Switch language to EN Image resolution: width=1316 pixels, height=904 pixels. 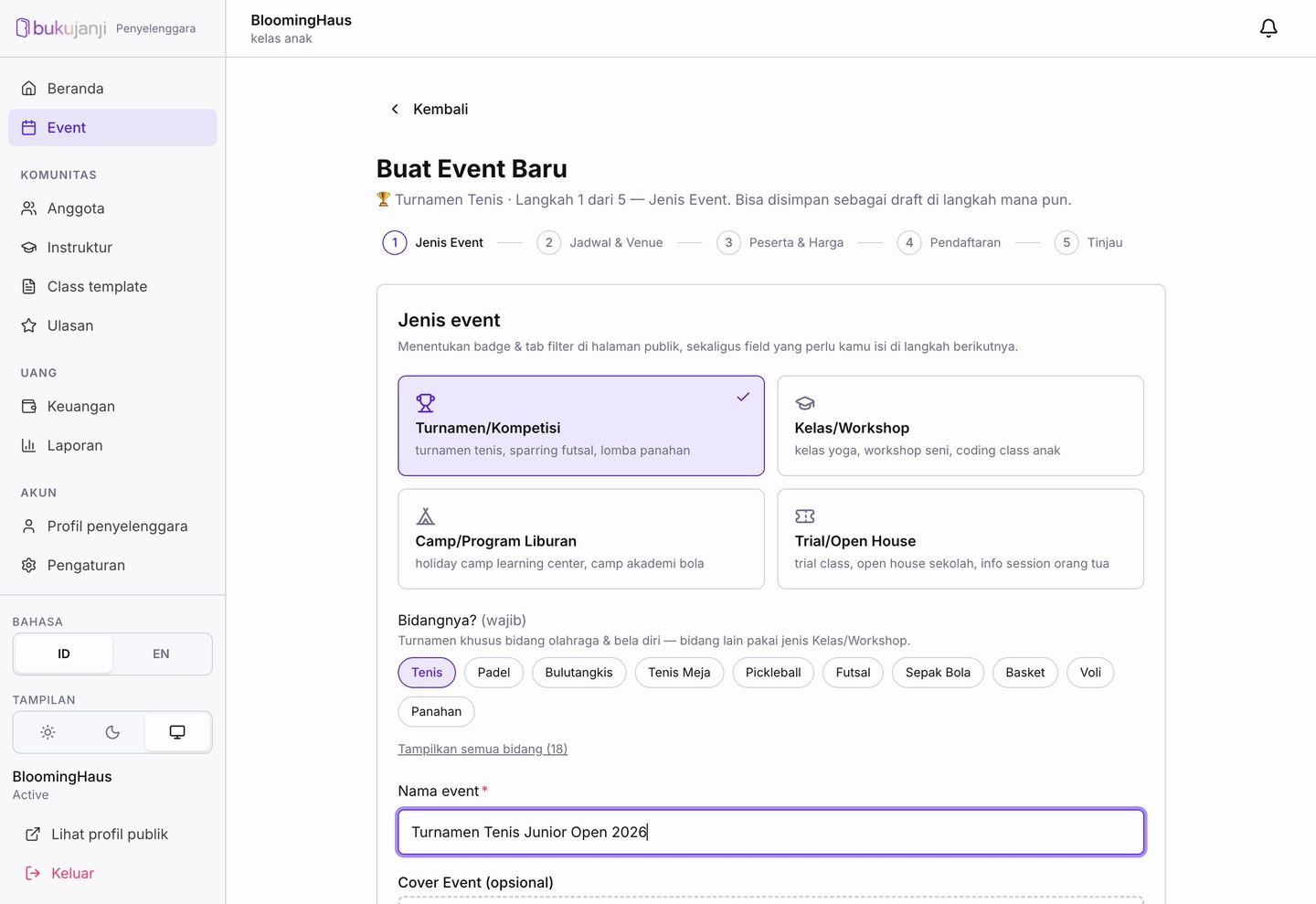coord(161,654)
